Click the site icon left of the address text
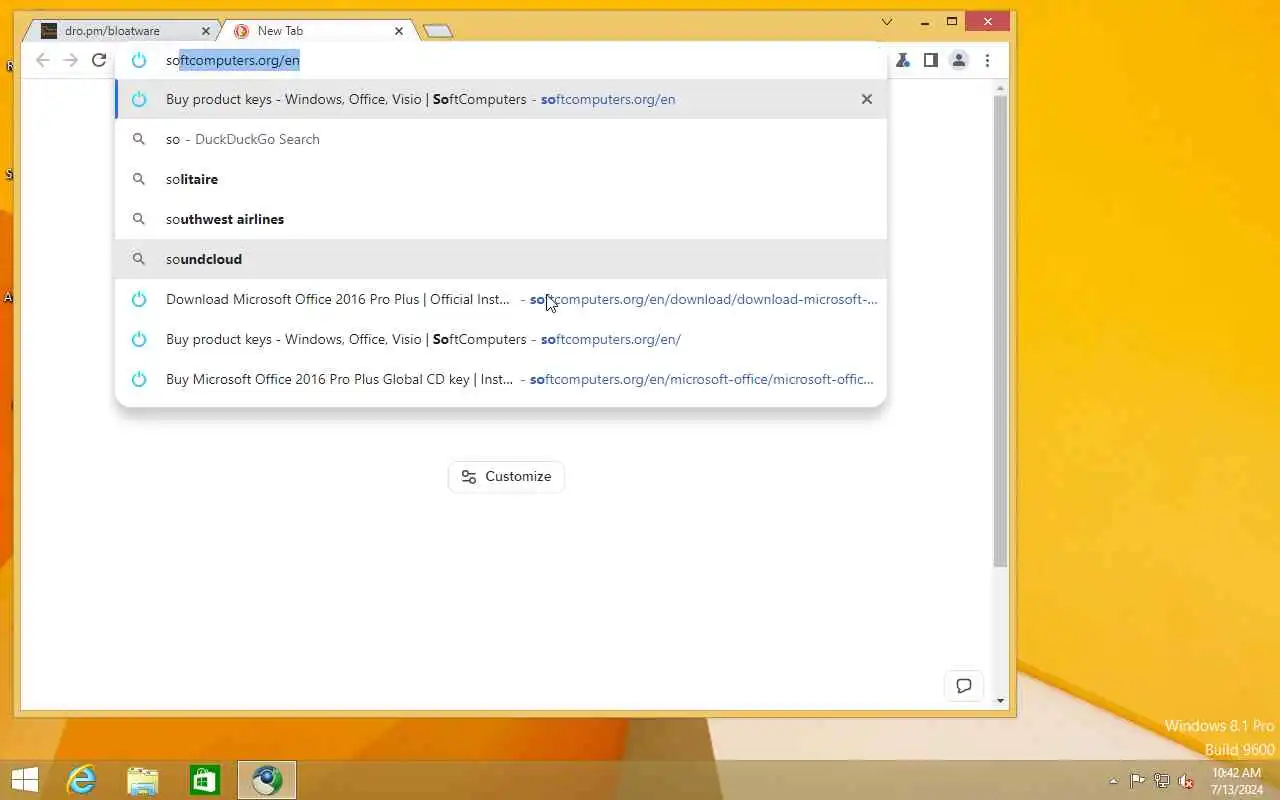 pos(139,60)
